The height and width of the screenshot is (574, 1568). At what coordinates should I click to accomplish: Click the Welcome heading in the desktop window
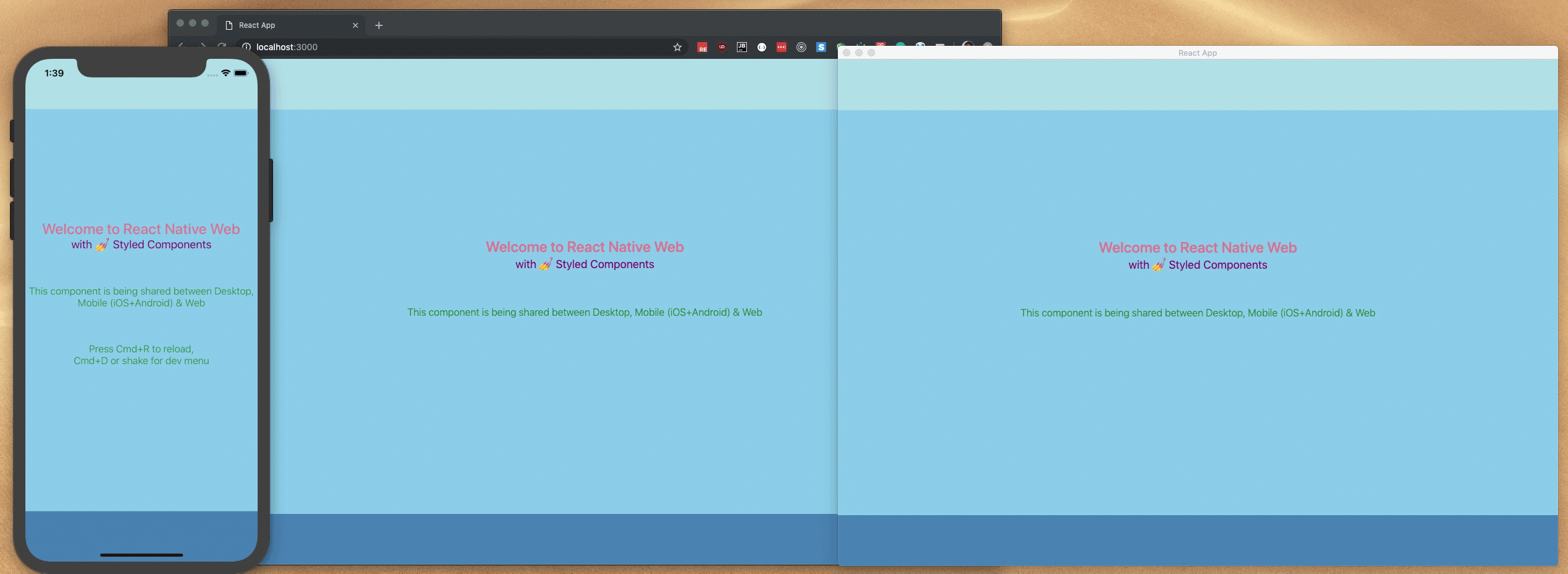(x=1198, y=248)
